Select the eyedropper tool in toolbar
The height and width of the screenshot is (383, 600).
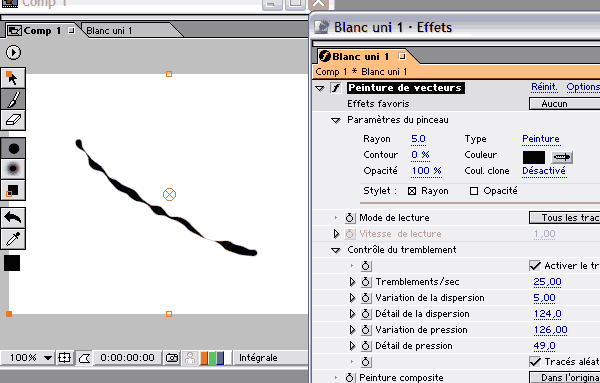(13, 239)
